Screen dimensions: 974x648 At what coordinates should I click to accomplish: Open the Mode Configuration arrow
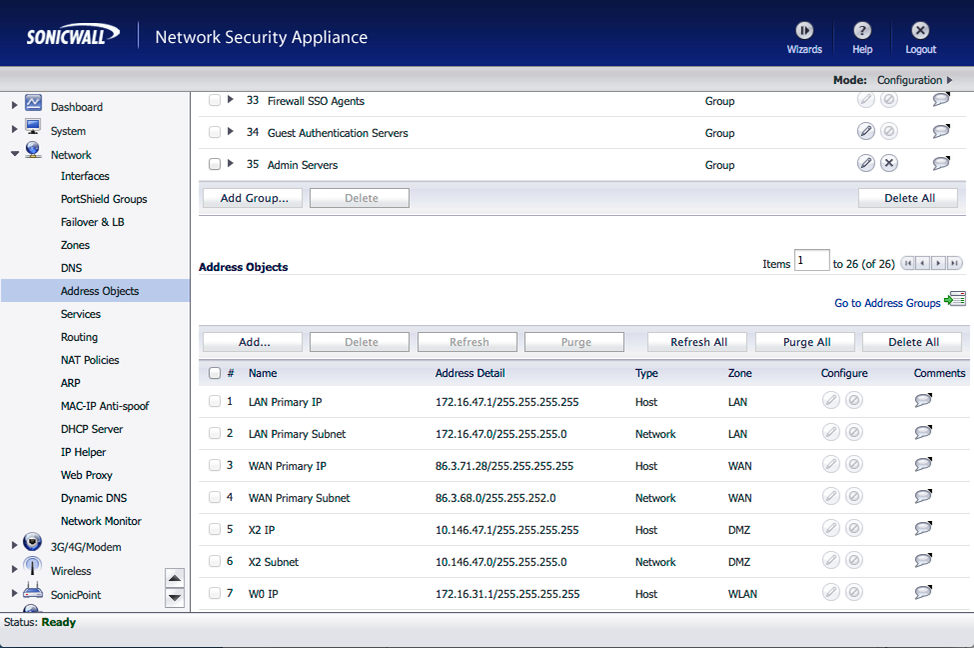pos(949,80)
